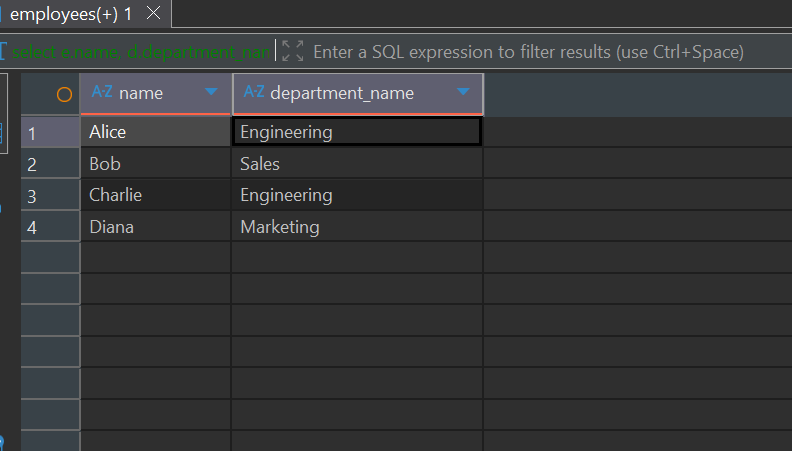Close the employees(+) 1 result tab
This screenshot has width=792, height=451.
[153, 15]
